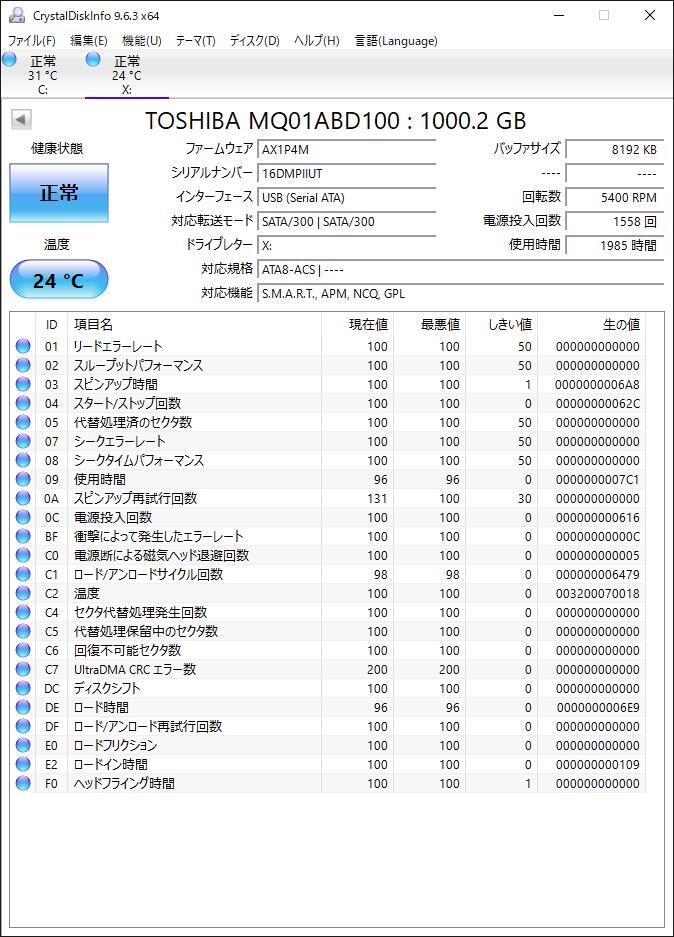Click status orb for シークタイムパフォーマンス row
Screen dimensions: 674x937
[x=23, y=460]
